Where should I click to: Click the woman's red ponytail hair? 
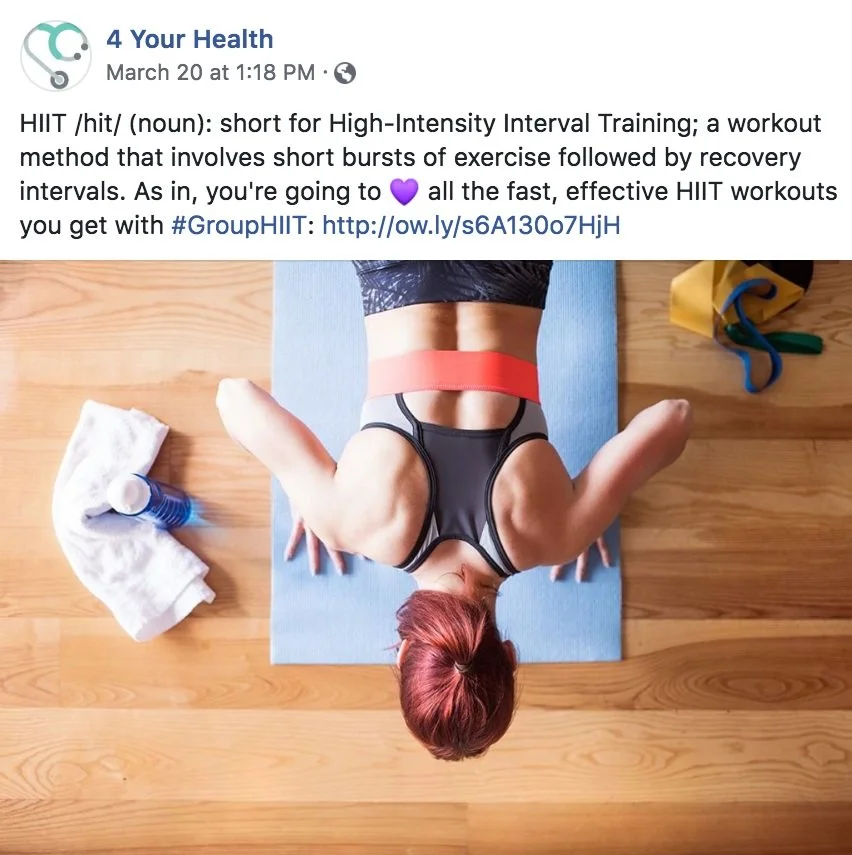pos(455,673)
